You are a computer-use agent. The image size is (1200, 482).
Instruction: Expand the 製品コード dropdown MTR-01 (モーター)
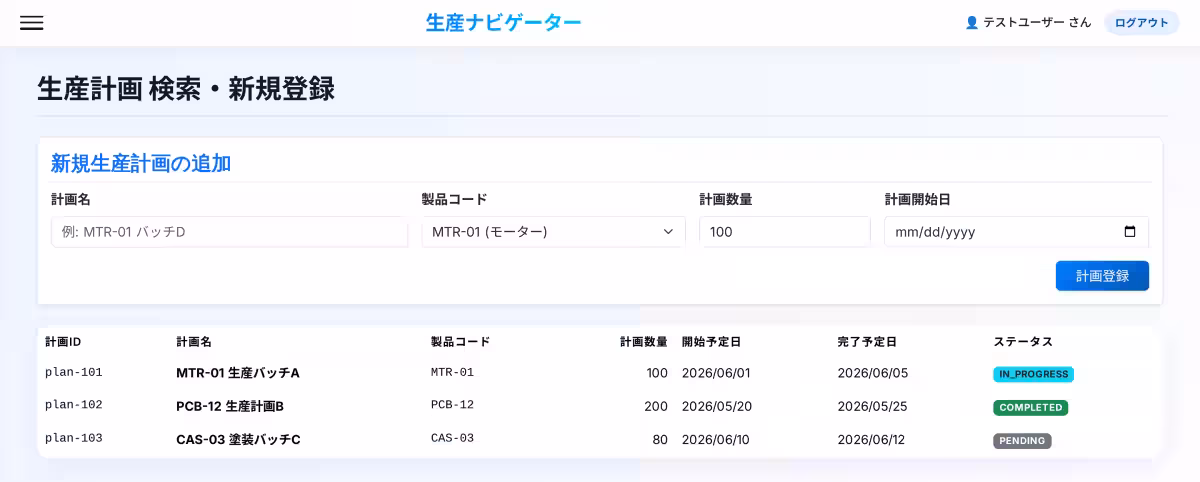pyautogui.click(x=553, y=232)
